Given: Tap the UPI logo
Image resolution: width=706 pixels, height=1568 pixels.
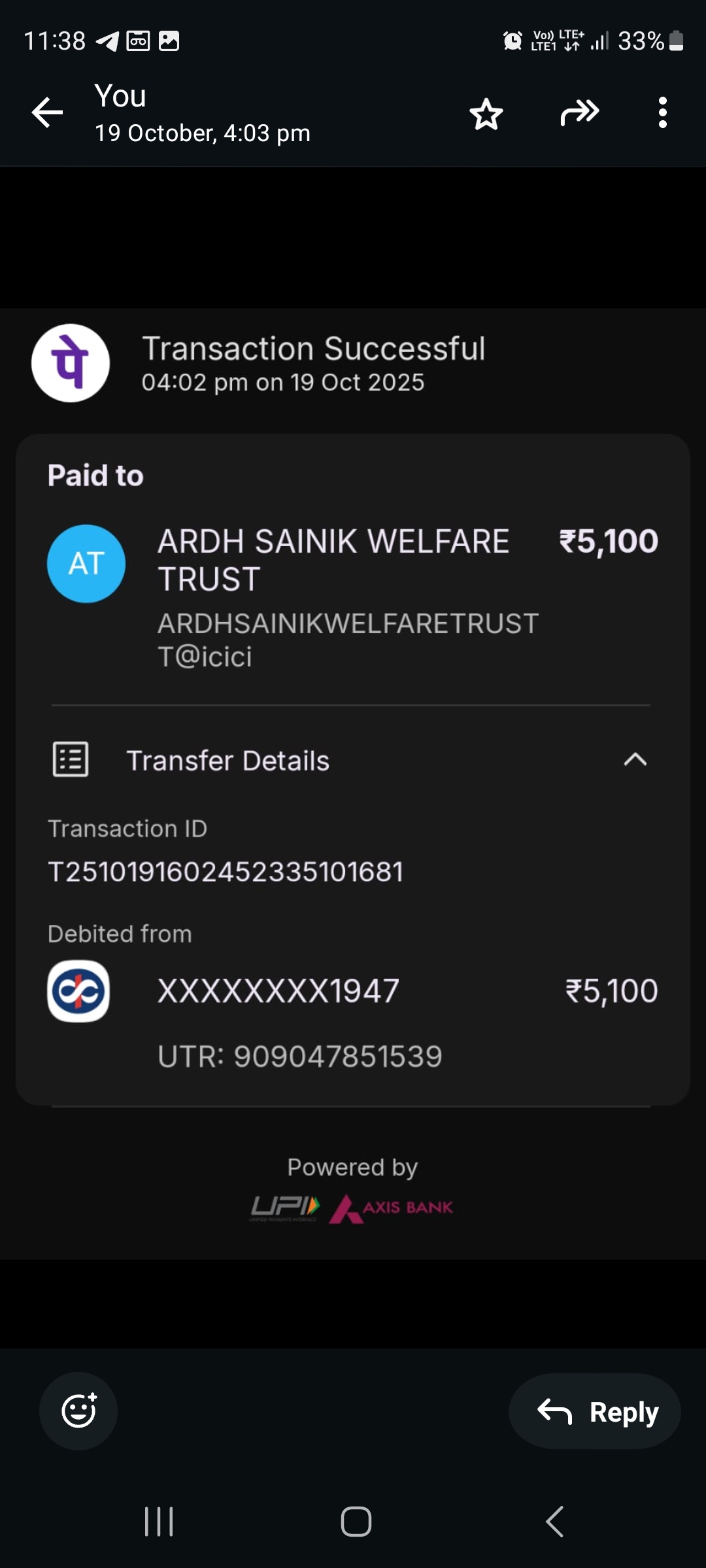Looking at the screenshot, I should (x=286, y=1208).
